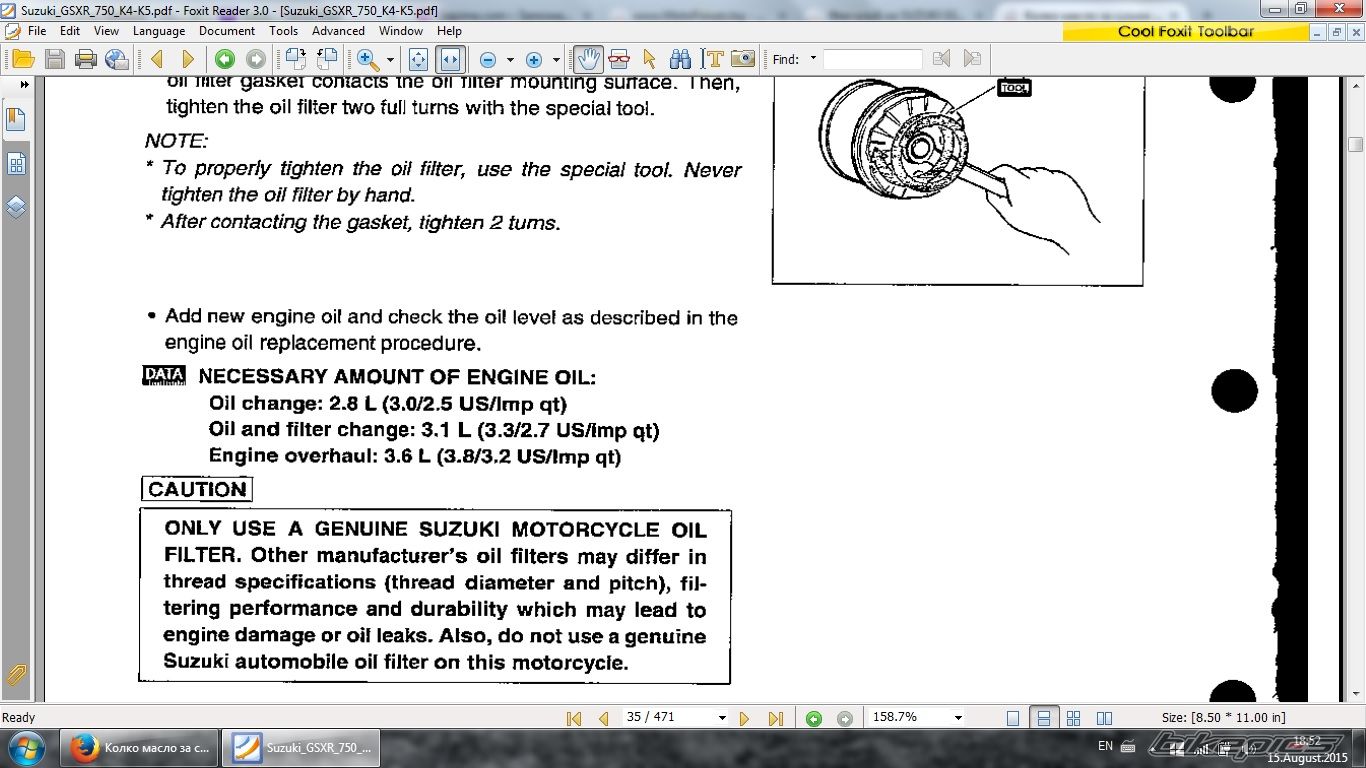
Task: Open Search with the binoculars icon
Action: point(680,59)
